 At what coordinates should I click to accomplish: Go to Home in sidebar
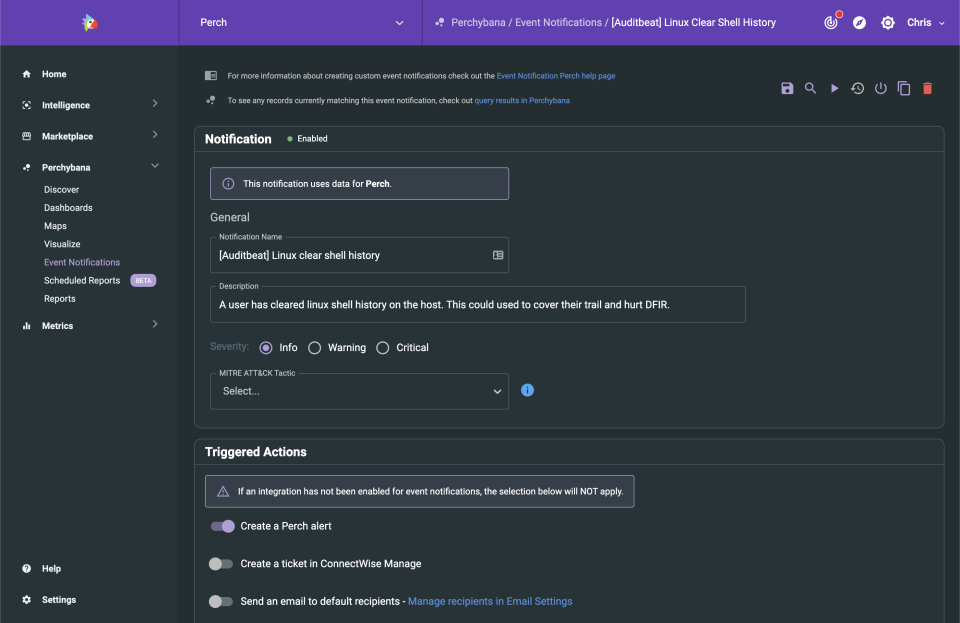(x=54, y=74)
